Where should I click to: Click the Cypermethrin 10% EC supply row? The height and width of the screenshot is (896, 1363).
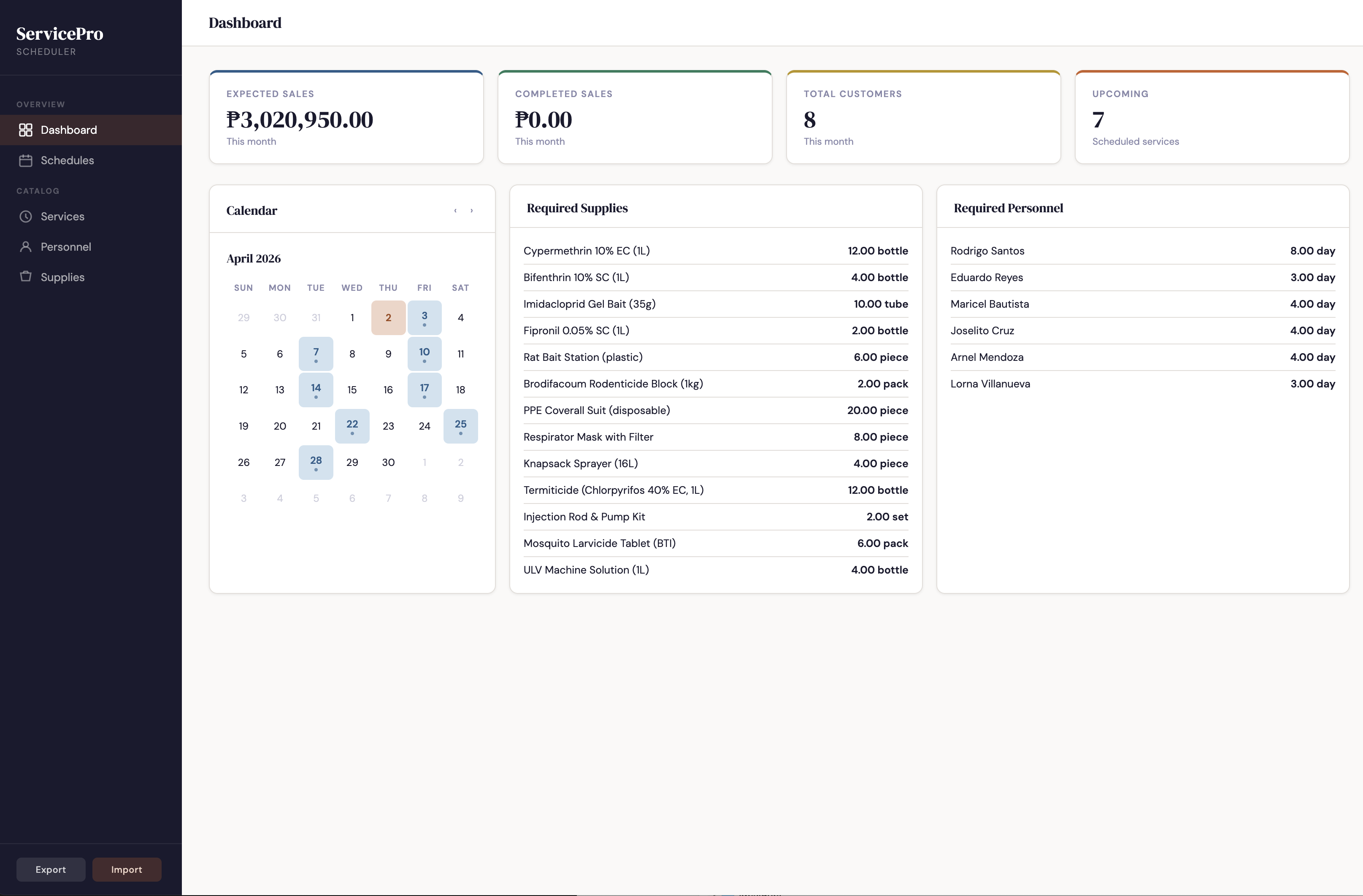[x=715, y=251]
